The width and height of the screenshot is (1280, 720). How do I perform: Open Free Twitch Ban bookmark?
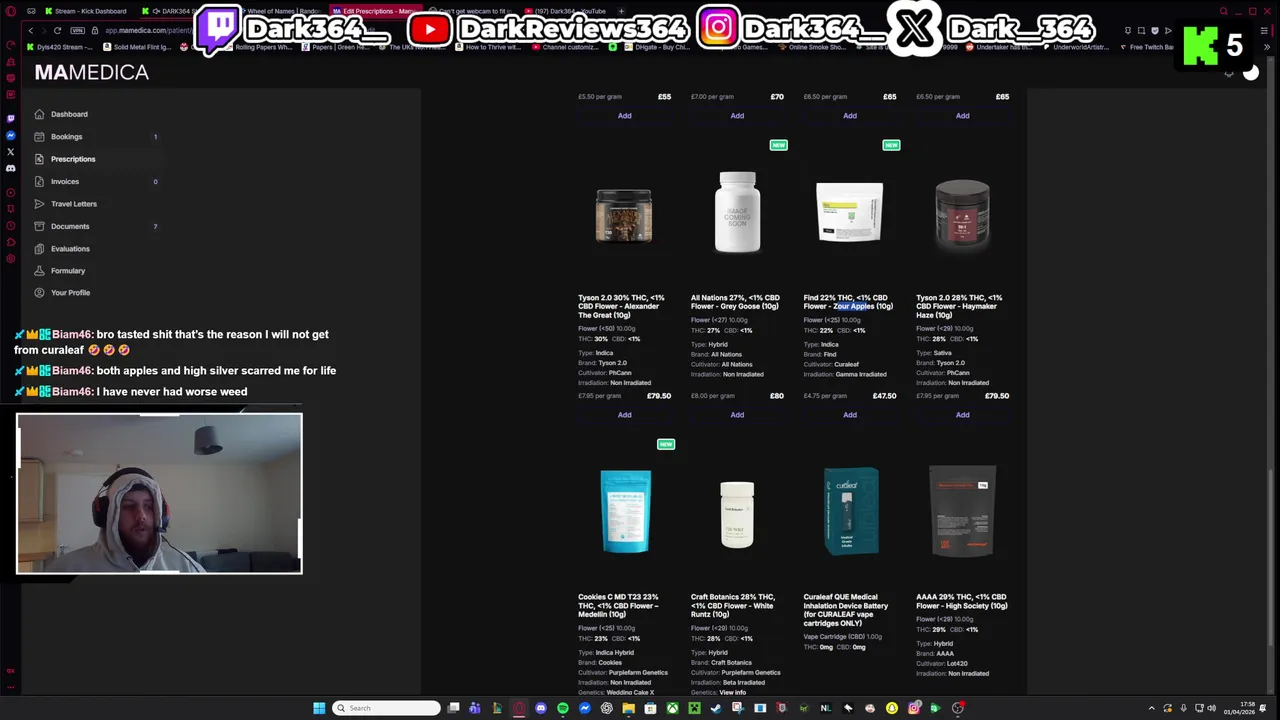1147,47
